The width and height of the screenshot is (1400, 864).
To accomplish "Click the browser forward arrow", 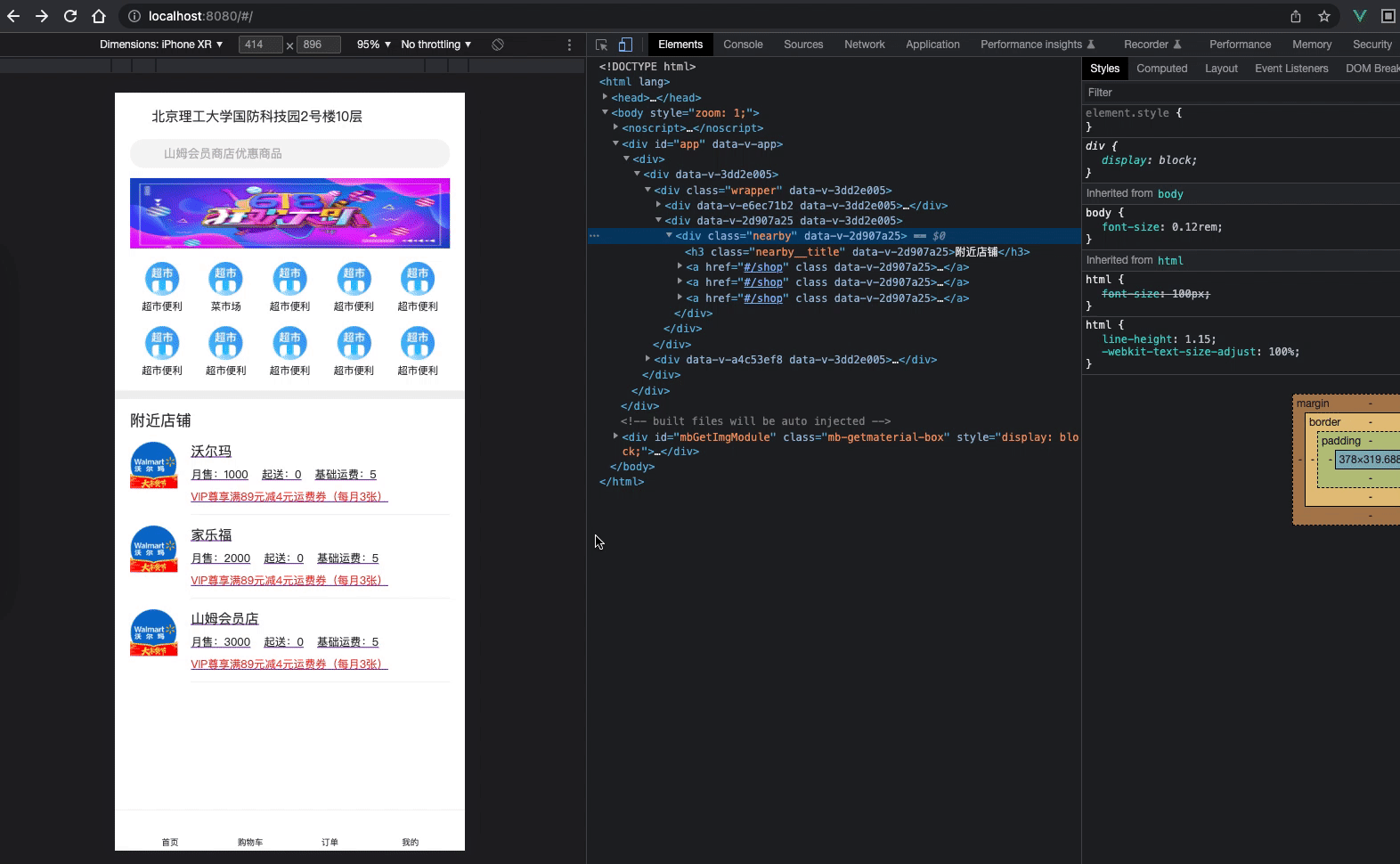I will (42, 16).
